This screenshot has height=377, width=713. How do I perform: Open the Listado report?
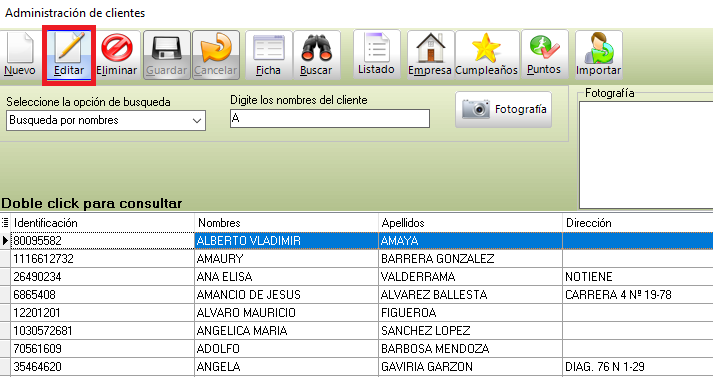click(x=377, y=55)
